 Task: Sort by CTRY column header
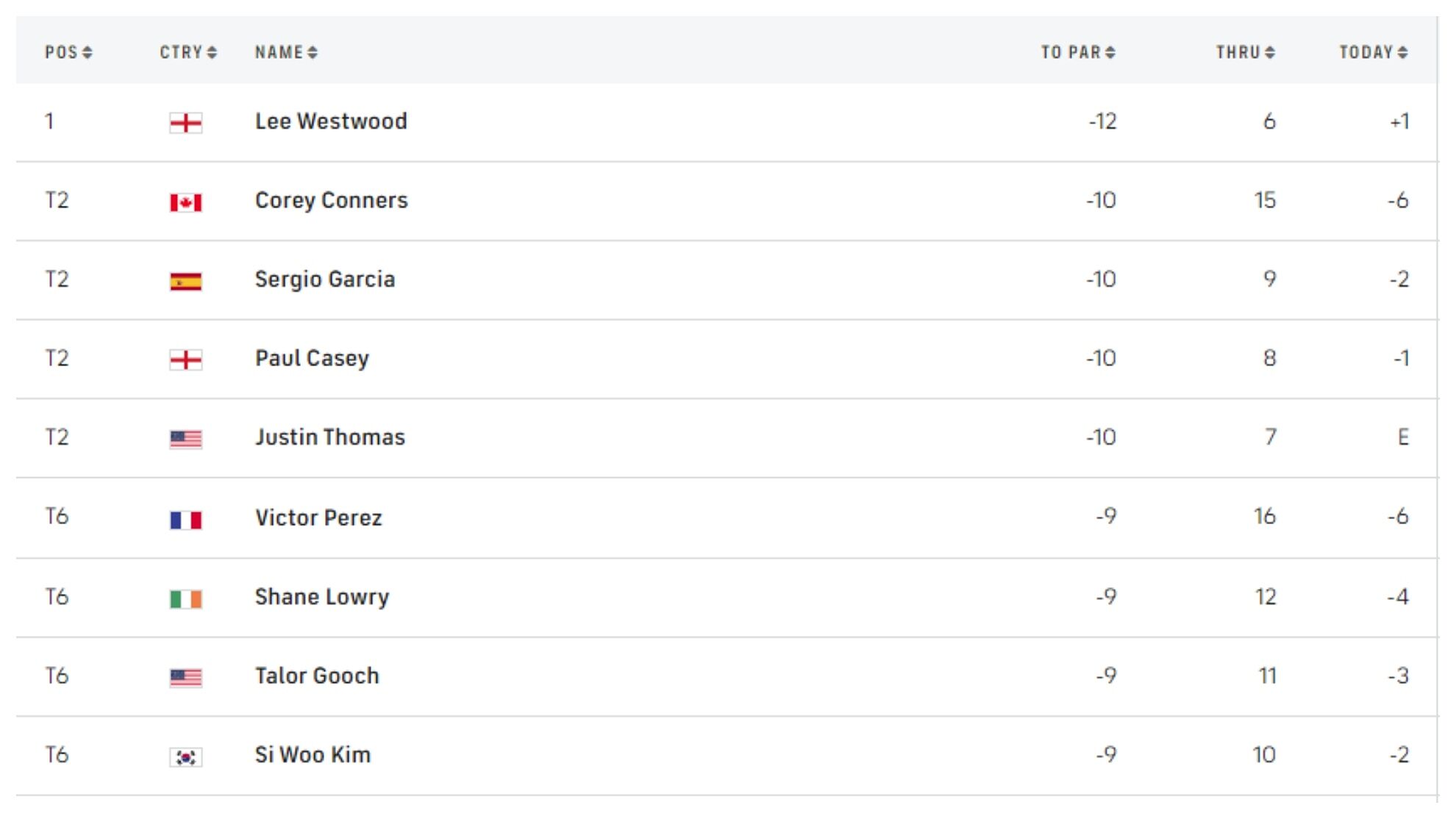coord(188,52)
